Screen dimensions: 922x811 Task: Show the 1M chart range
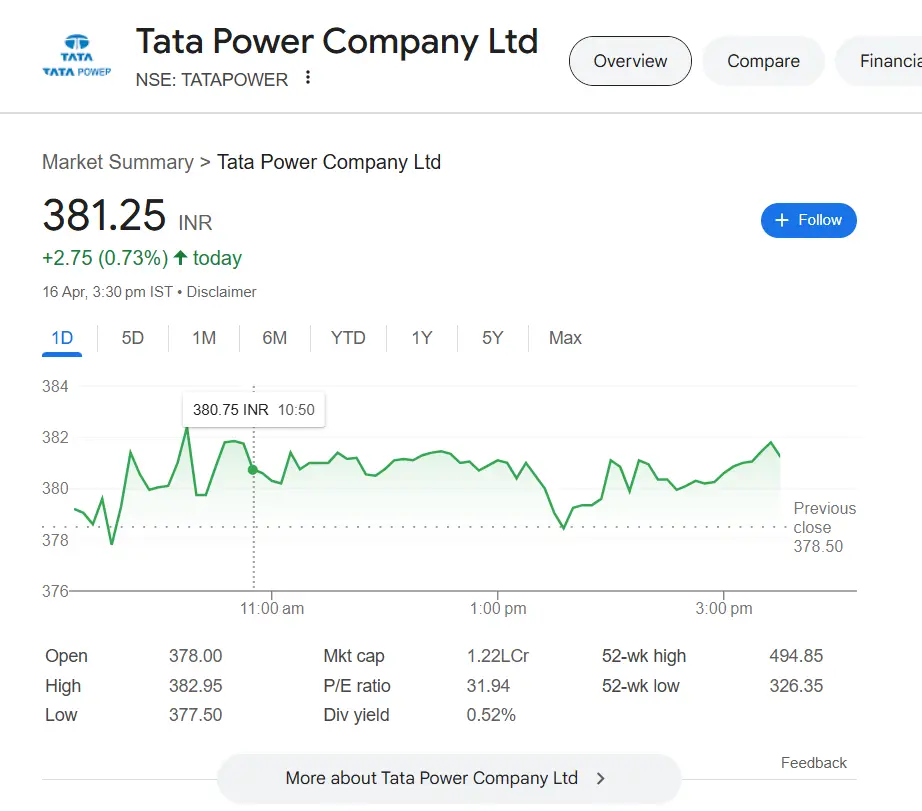click(204, 338)
